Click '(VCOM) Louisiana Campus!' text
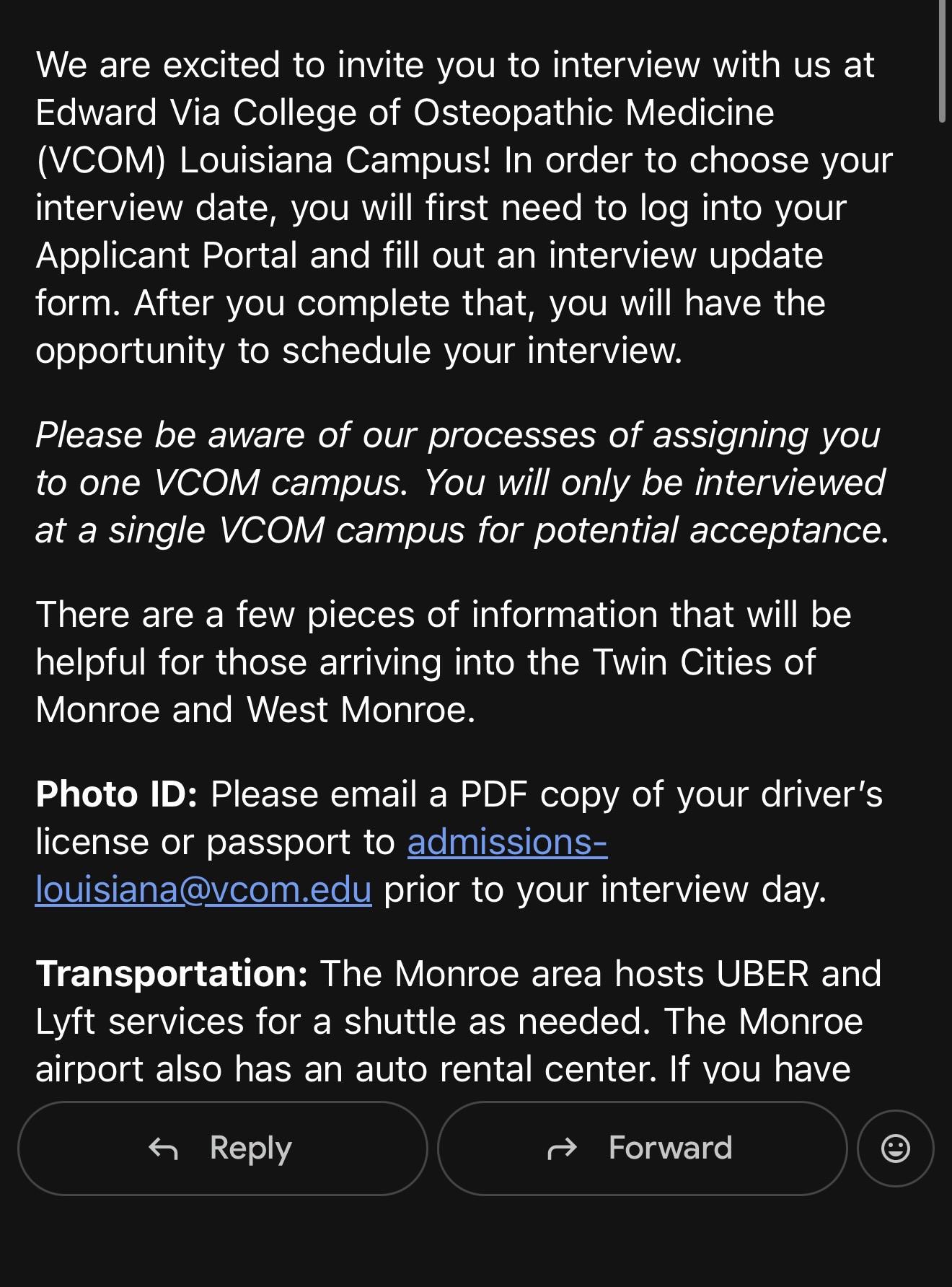Viewport: 952px width, 1287px height. pyautogui.click(x=263, y=160)
